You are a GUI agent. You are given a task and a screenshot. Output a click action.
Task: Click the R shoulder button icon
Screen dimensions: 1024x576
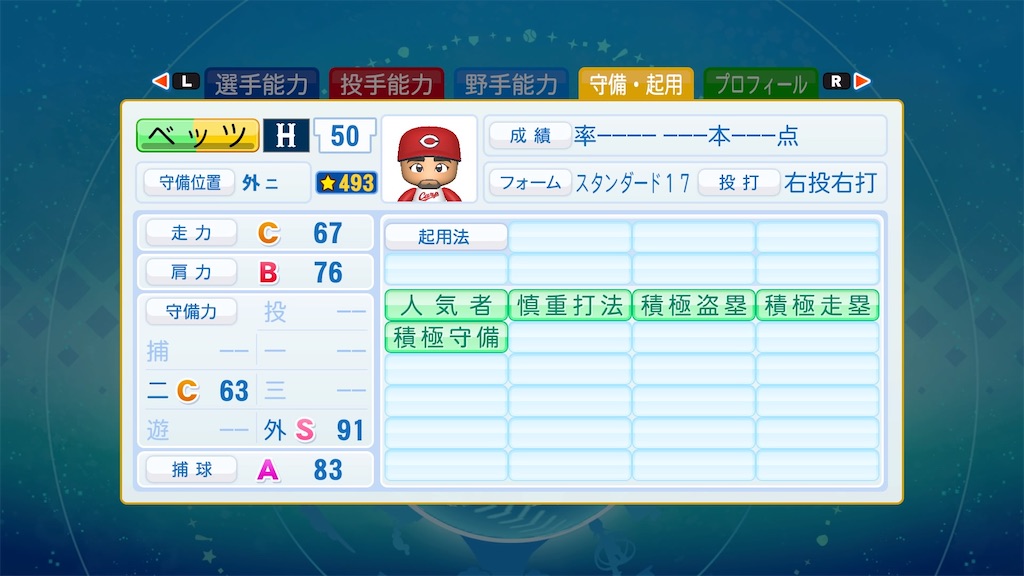point(837,81)
